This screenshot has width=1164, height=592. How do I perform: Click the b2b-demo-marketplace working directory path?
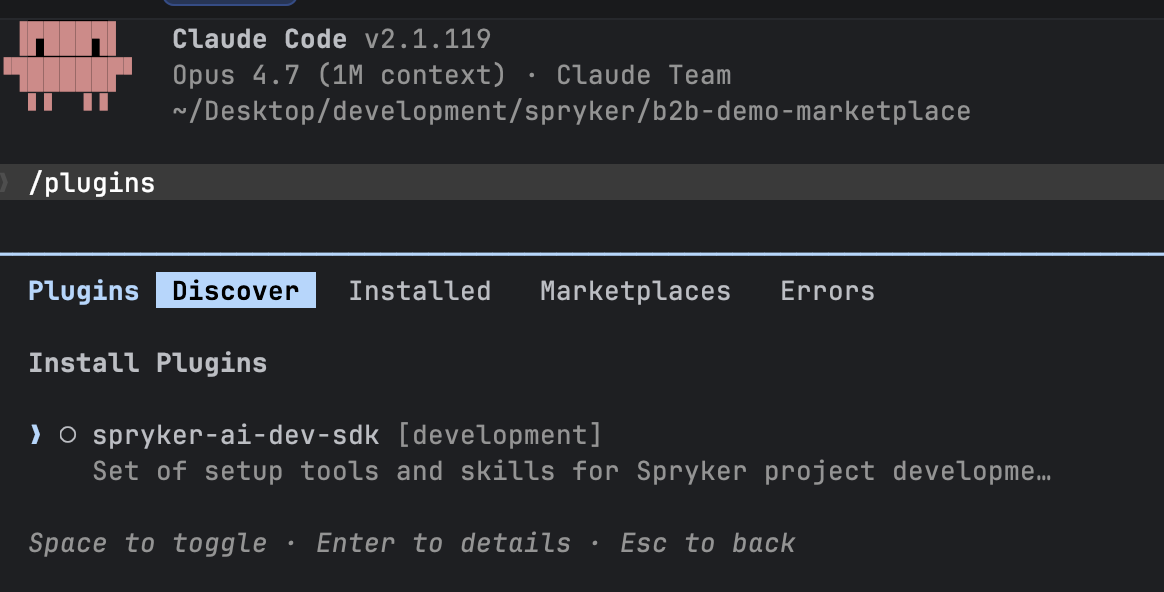(572, 111)
